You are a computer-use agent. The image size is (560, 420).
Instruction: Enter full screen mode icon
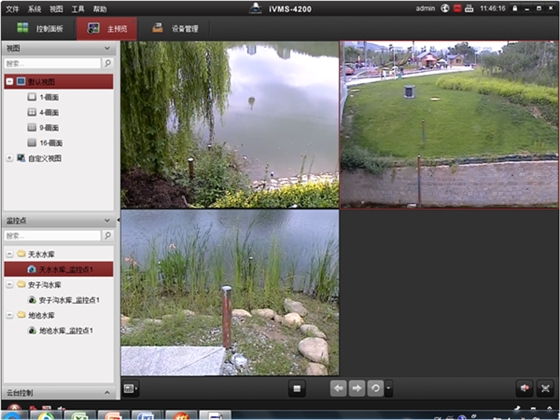point(545,388)
